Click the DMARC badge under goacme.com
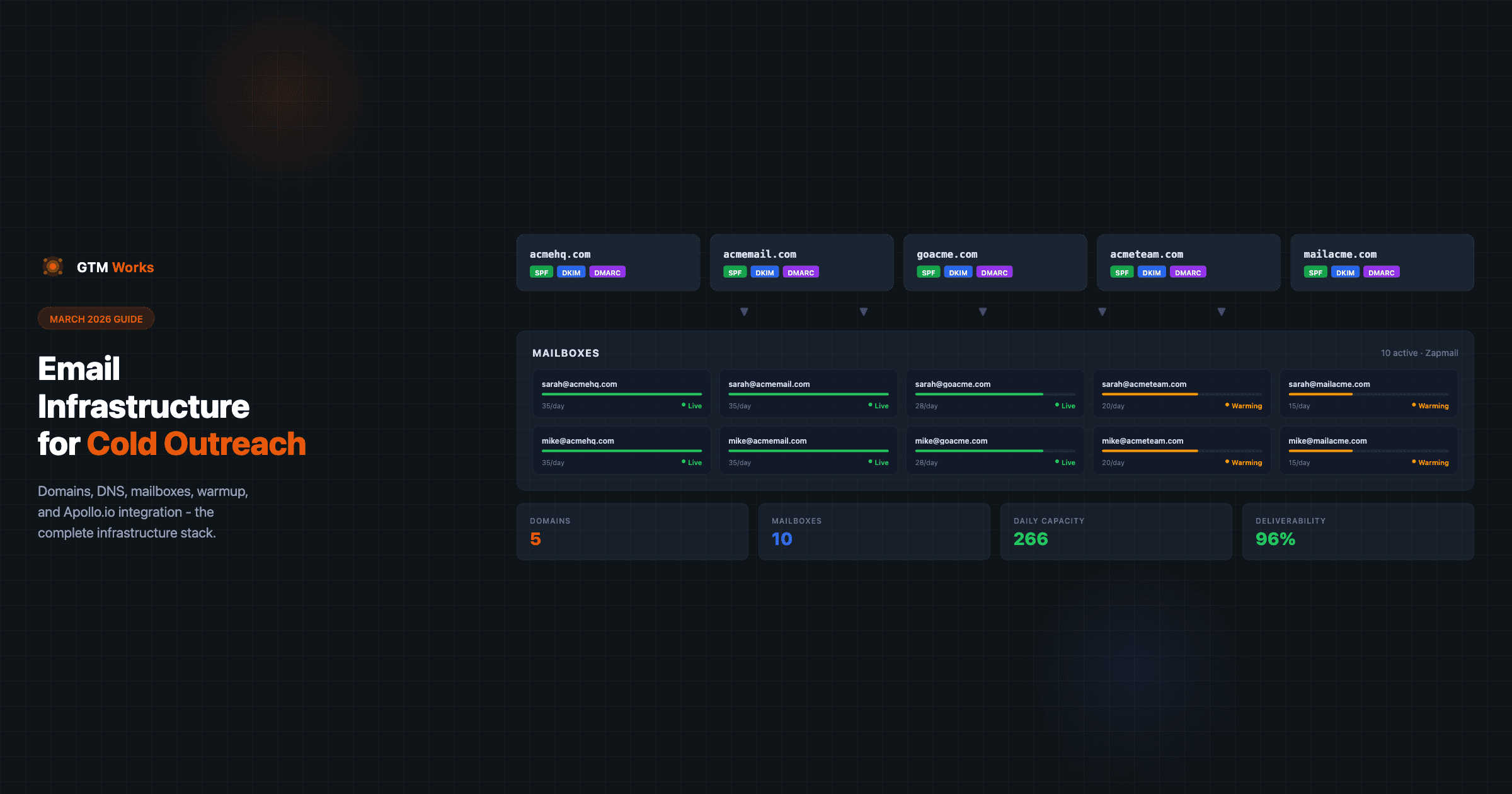 [x=994, y=273]
